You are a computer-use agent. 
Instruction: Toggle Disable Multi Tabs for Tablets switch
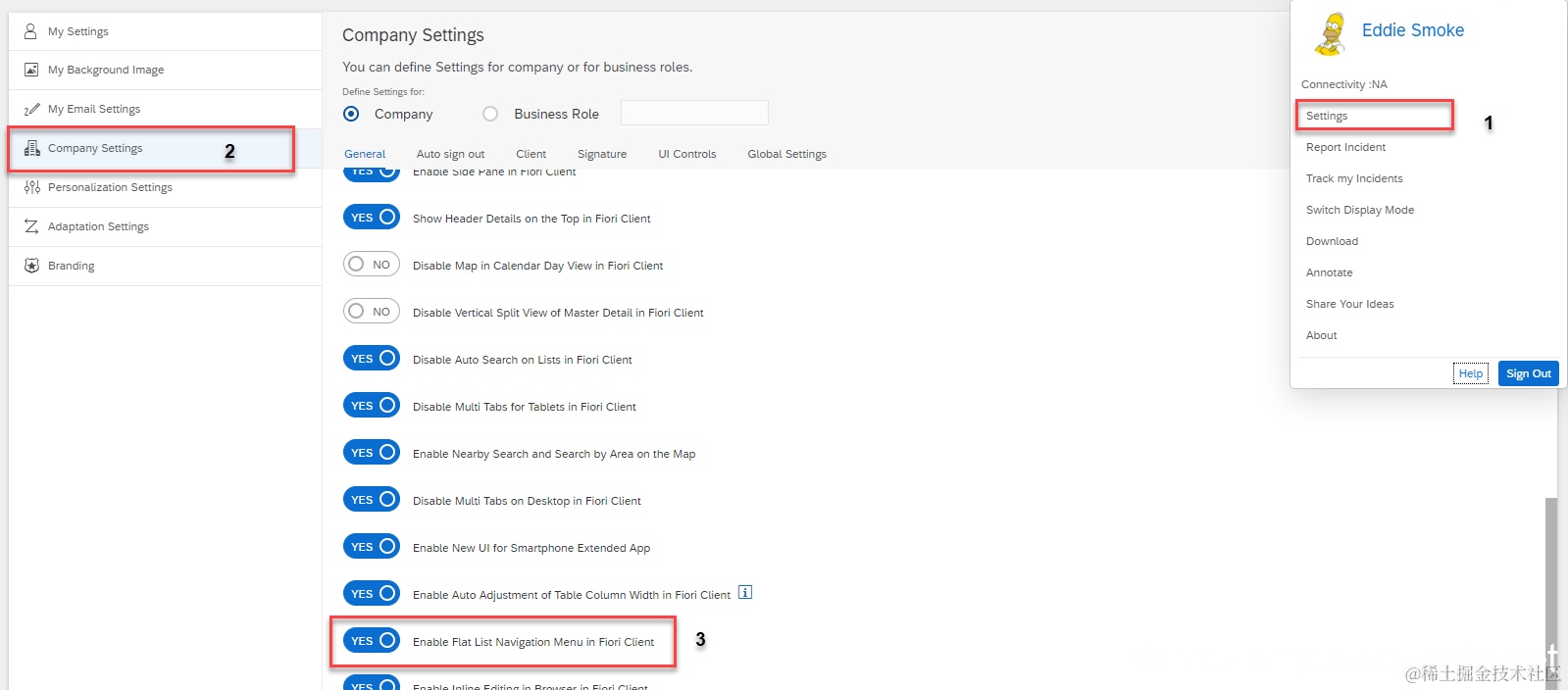[372, 405]
